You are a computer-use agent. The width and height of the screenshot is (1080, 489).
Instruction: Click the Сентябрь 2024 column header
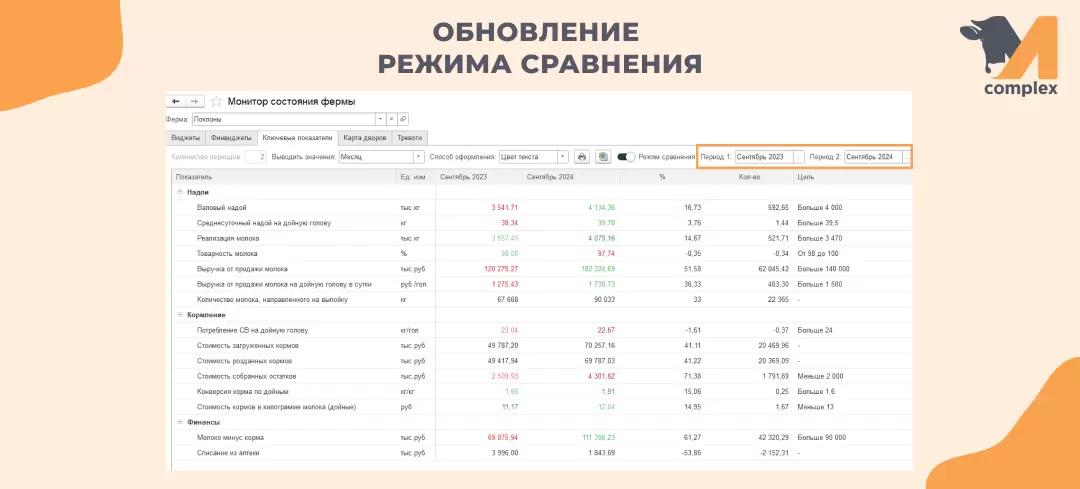pos(570,177)
